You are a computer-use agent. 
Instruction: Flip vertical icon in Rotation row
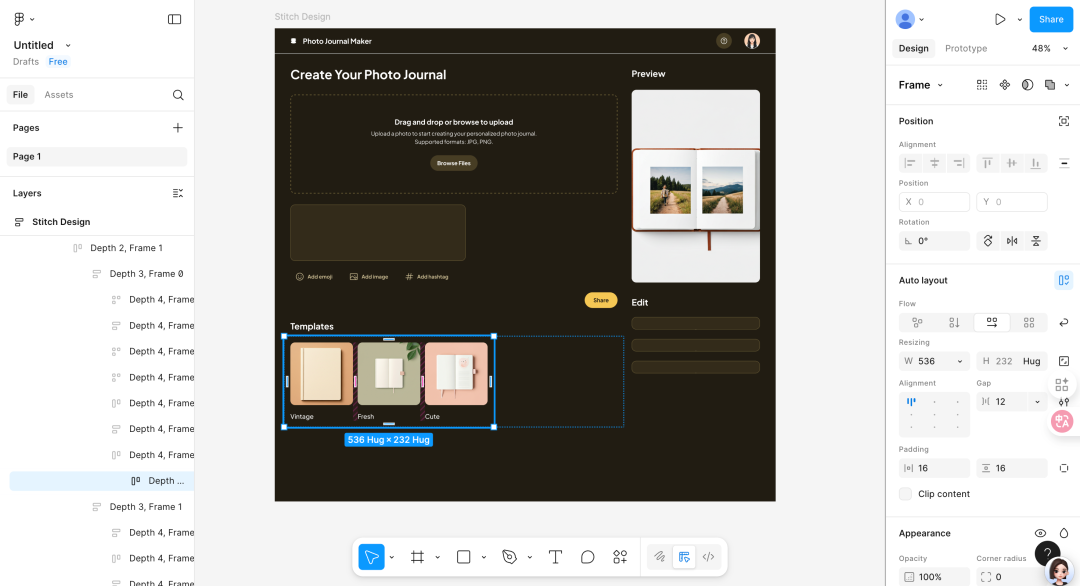[x=1036, y=241]
